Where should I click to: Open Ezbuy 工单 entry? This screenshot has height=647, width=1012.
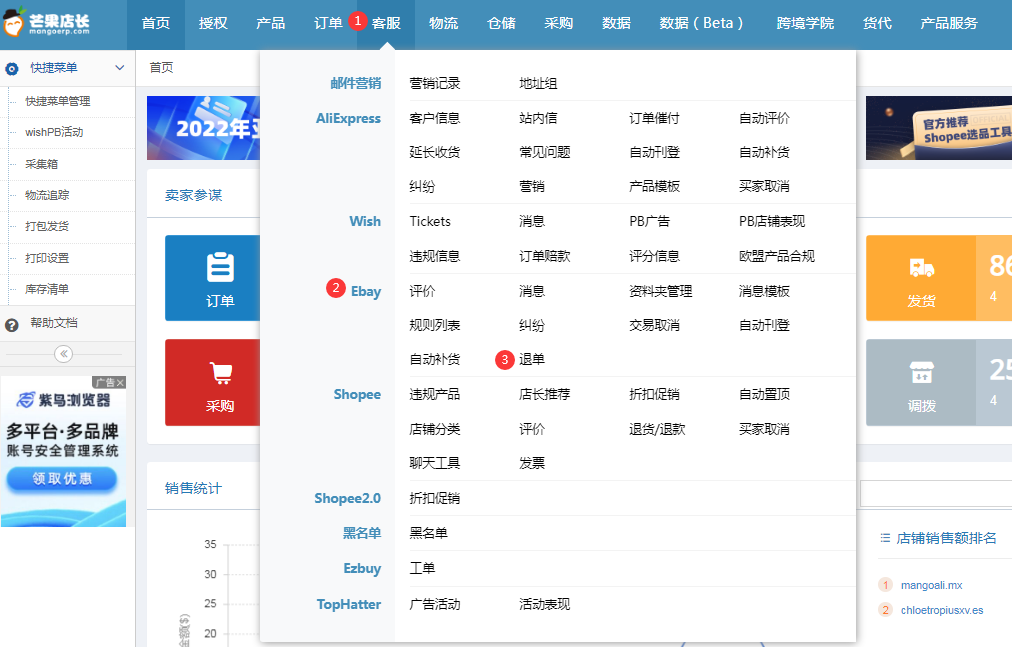(422, 568)
